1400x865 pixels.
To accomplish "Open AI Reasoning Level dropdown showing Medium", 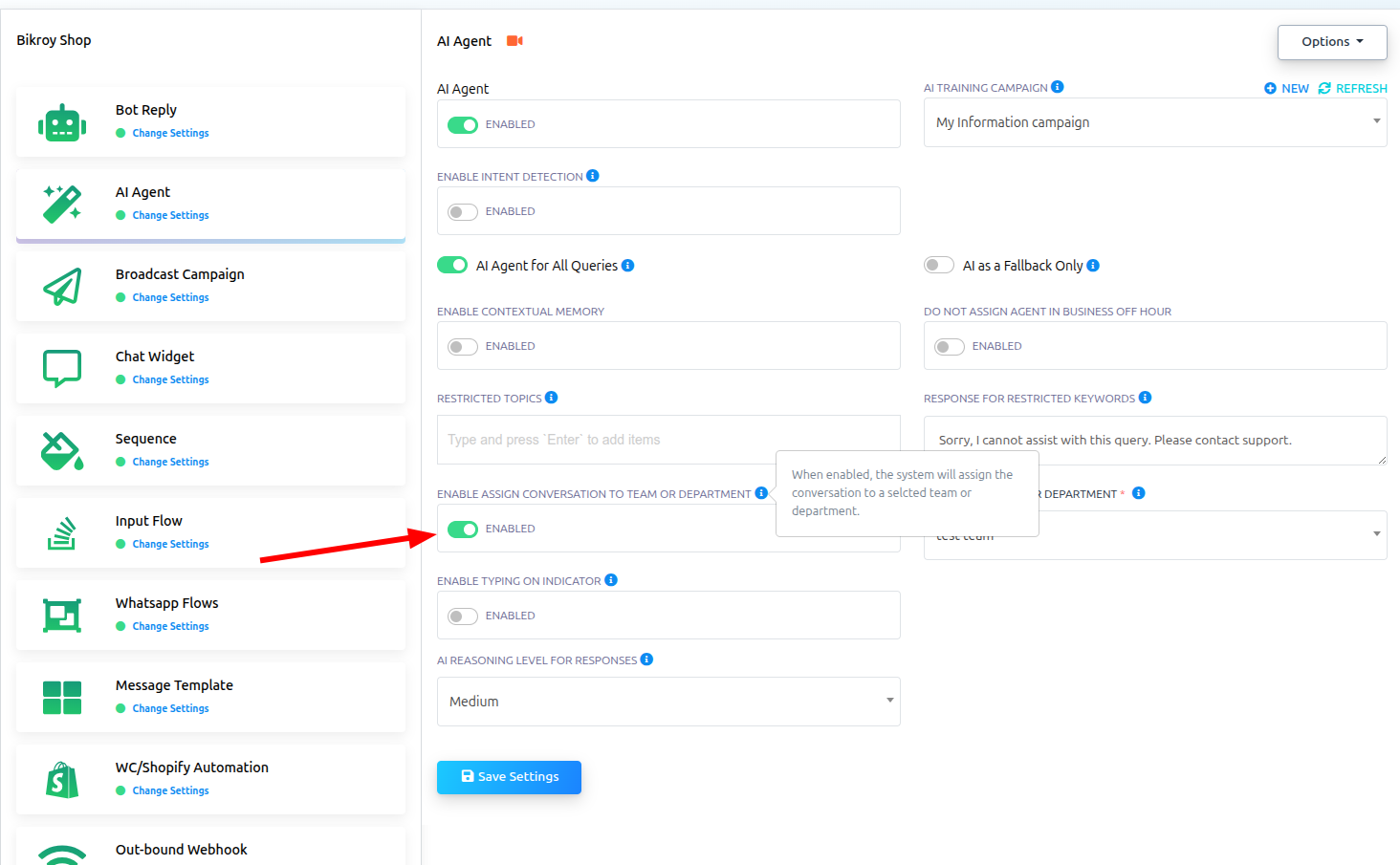I will point(668,702).
